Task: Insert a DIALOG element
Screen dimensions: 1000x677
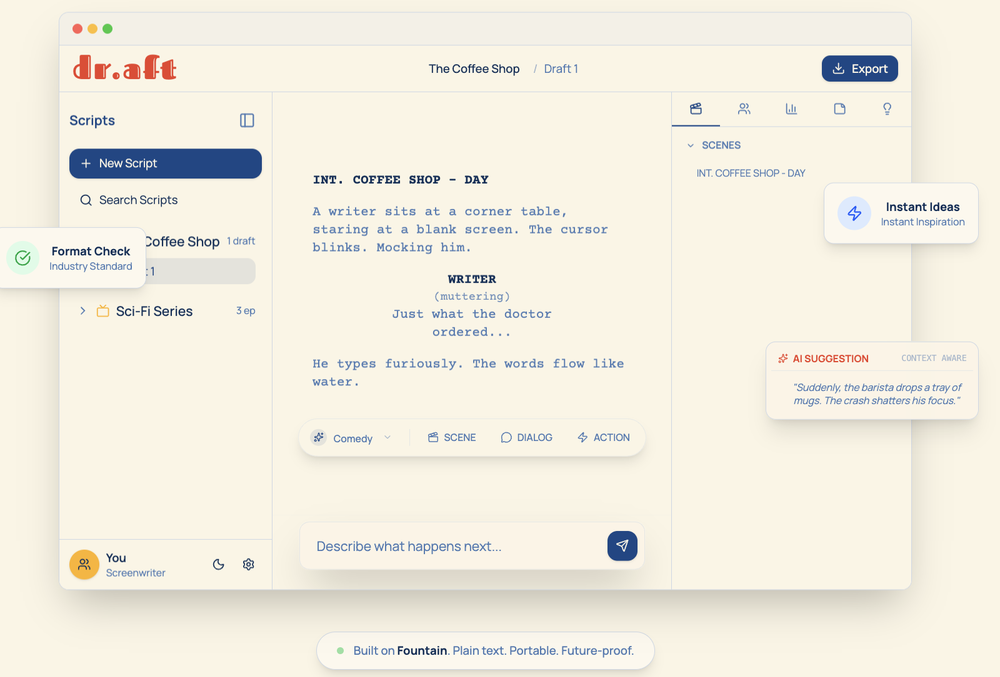Action: pyautogui.click(x=526, y=437)
